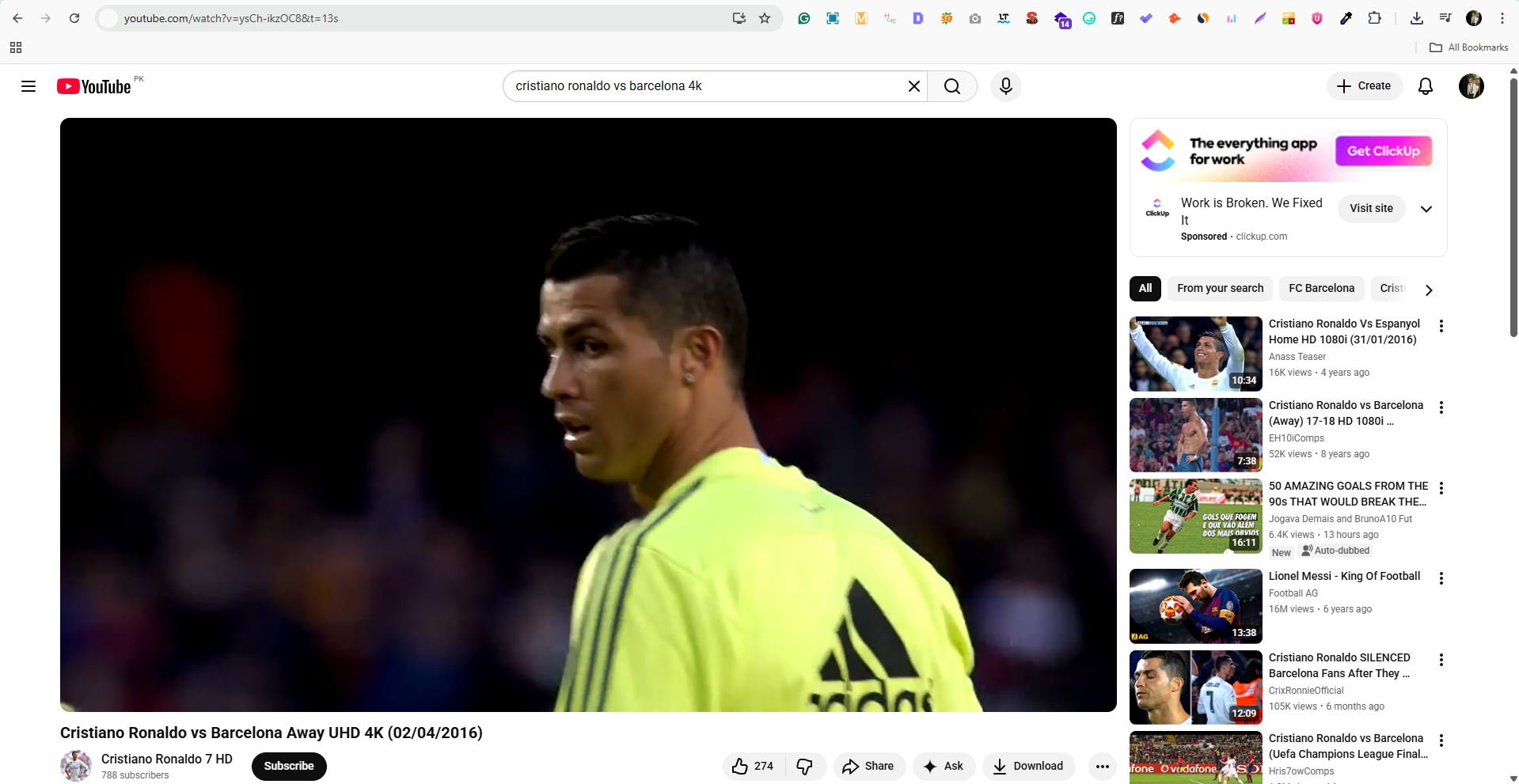Clear the search field with the X icon
This screenshot has height=784, width=1519.
coord(913,86)
